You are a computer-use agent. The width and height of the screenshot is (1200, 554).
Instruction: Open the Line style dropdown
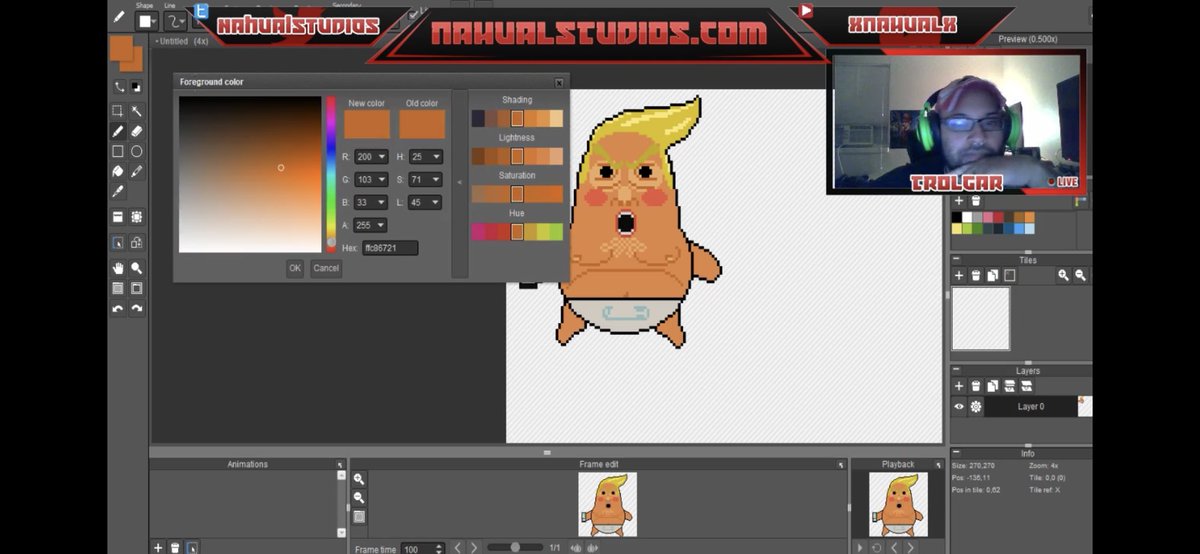[x=177, y=20]
